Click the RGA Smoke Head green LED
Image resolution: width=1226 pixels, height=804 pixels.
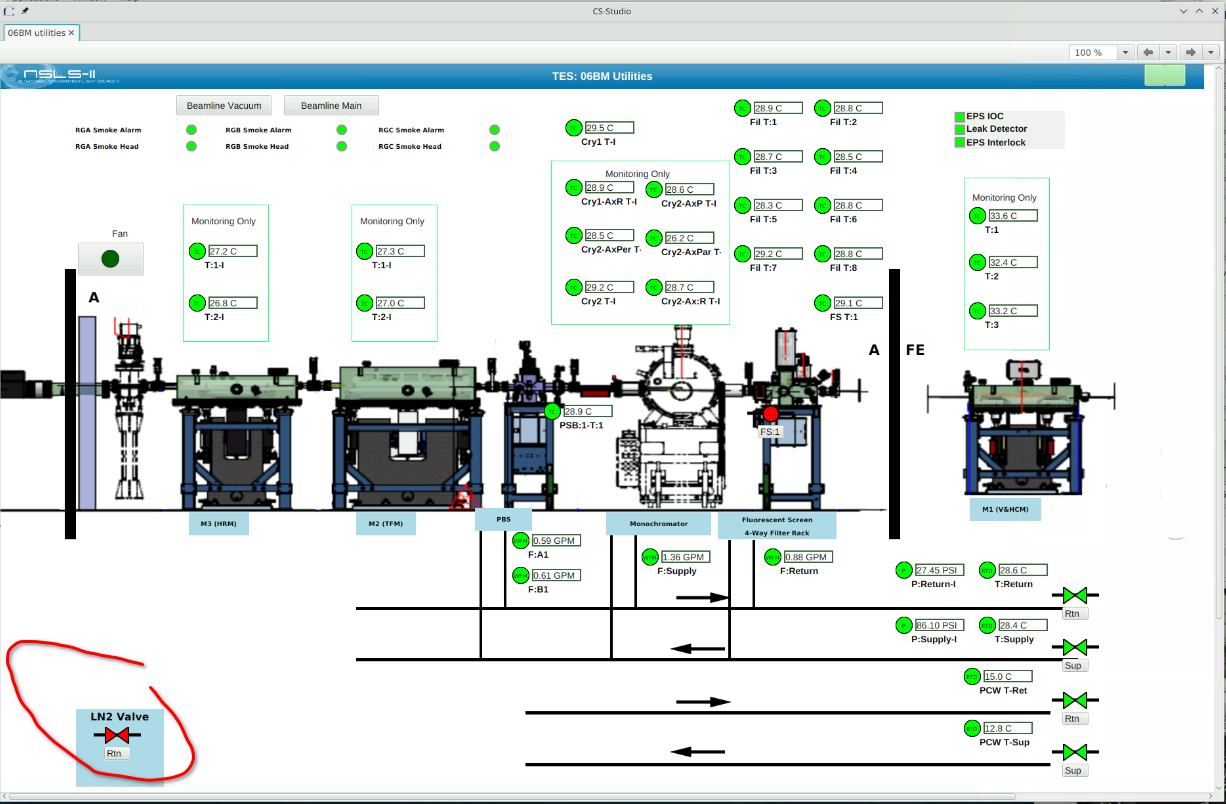191,146
